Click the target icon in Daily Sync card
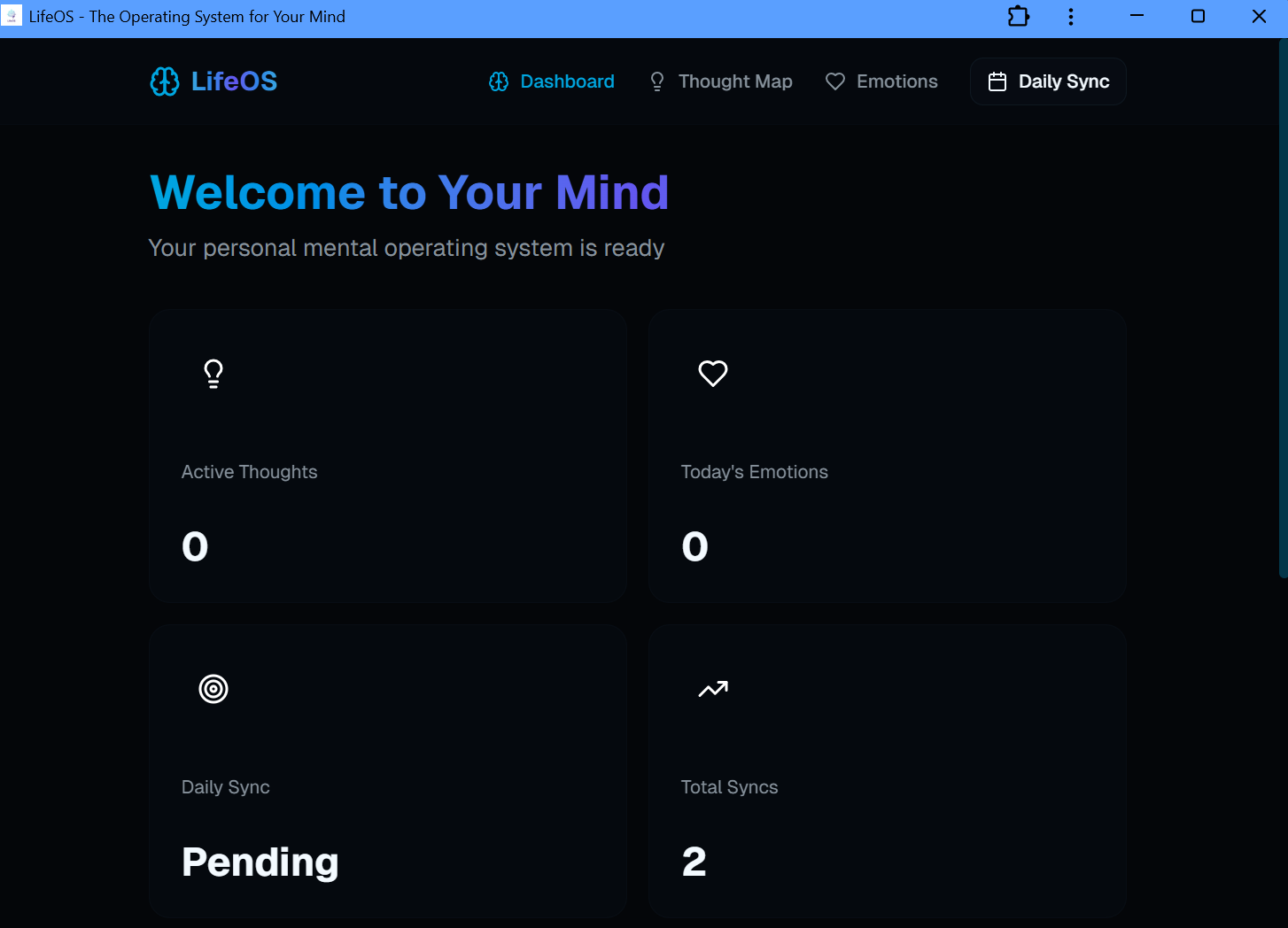Image resolution: width=1288 pixels, height=928 pixels. [213, 689]
